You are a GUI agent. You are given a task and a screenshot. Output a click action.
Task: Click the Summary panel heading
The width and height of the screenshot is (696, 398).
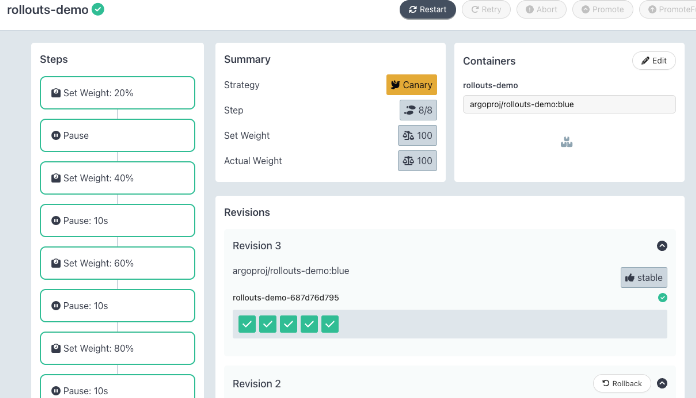(x=247, y=59)
